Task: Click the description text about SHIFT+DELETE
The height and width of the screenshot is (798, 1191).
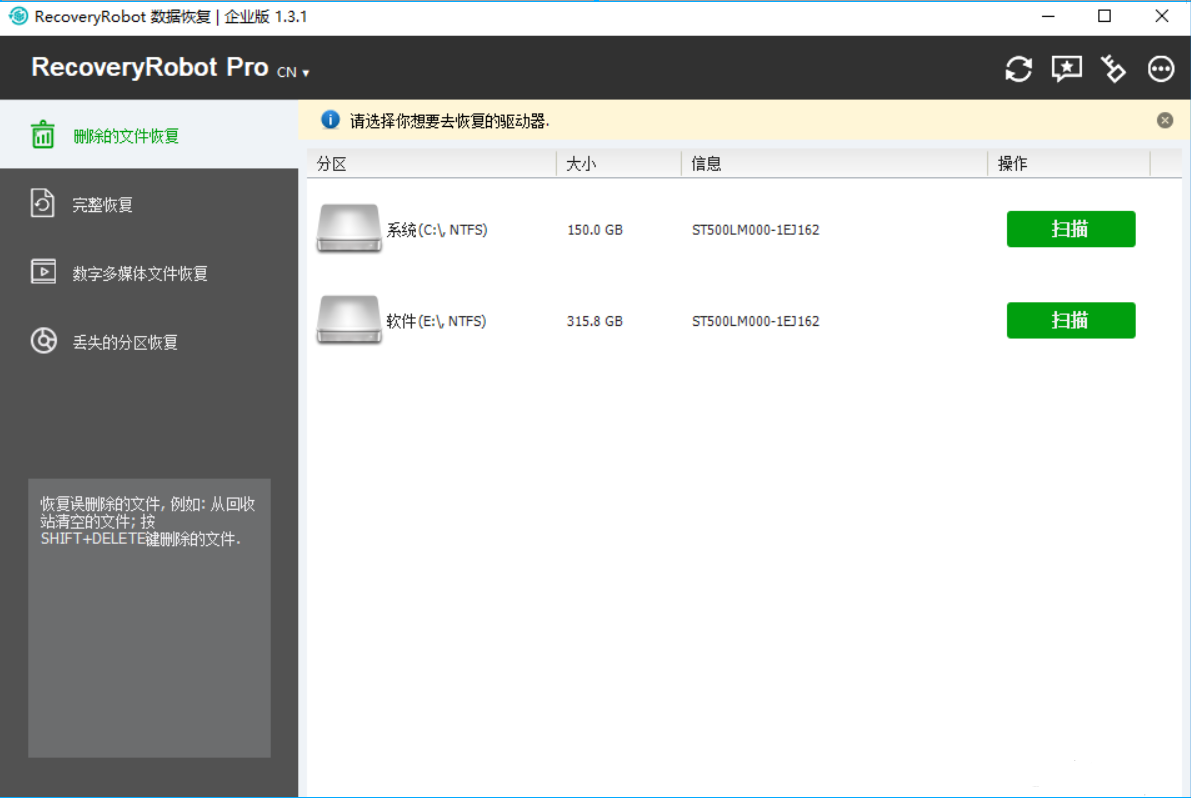Action: pos(147,522)
